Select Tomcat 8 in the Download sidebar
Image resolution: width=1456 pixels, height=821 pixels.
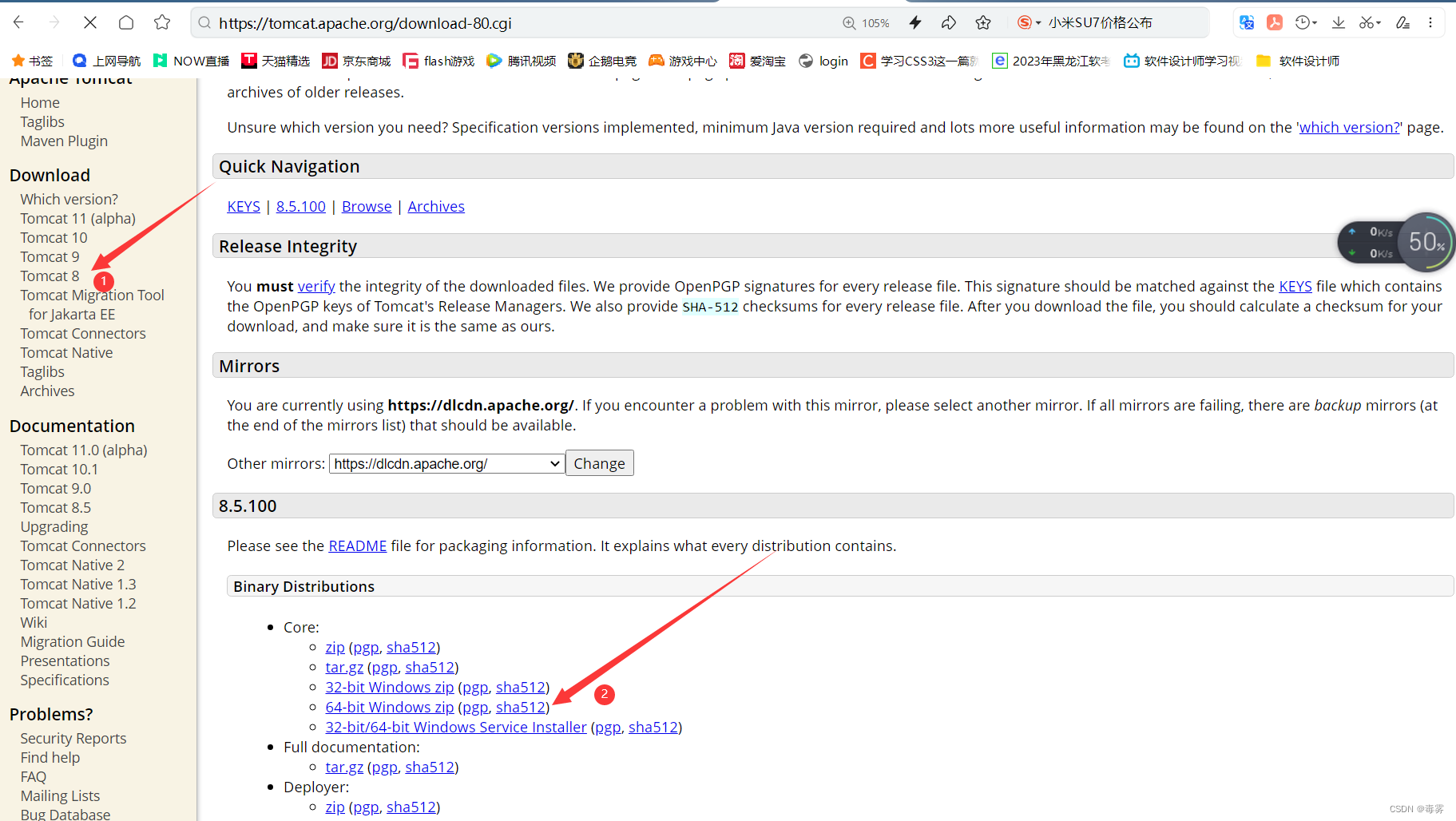click(x=50, y=276)
